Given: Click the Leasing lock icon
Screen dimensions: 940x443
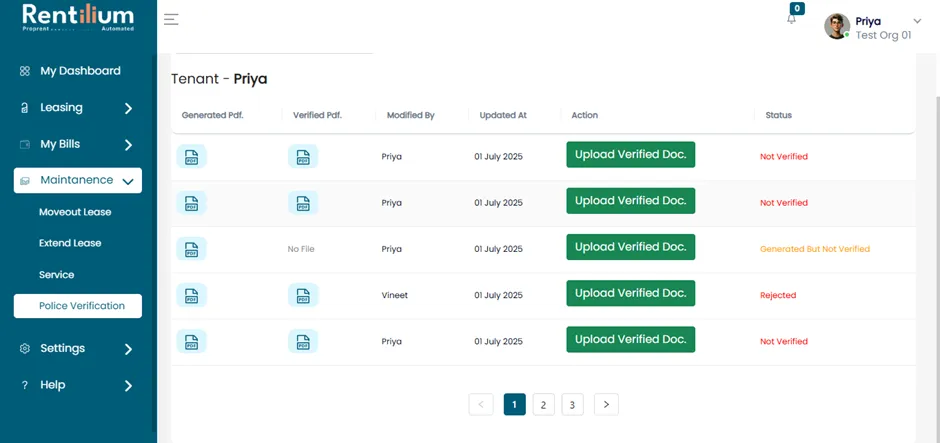Looking at the screenshot, I should pos(25,108).
